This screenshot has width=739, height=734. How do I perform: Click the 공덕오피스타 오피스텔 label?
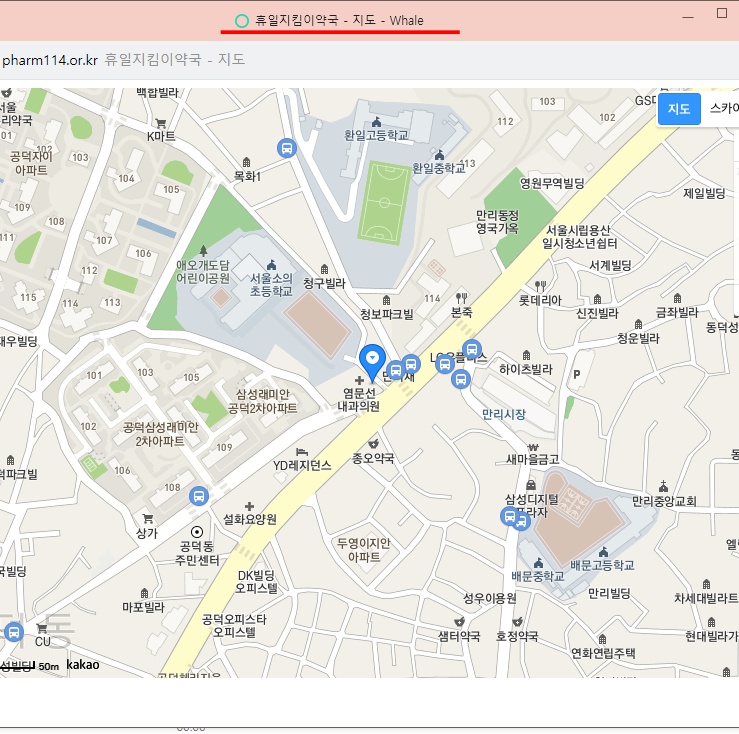[234, 625]
